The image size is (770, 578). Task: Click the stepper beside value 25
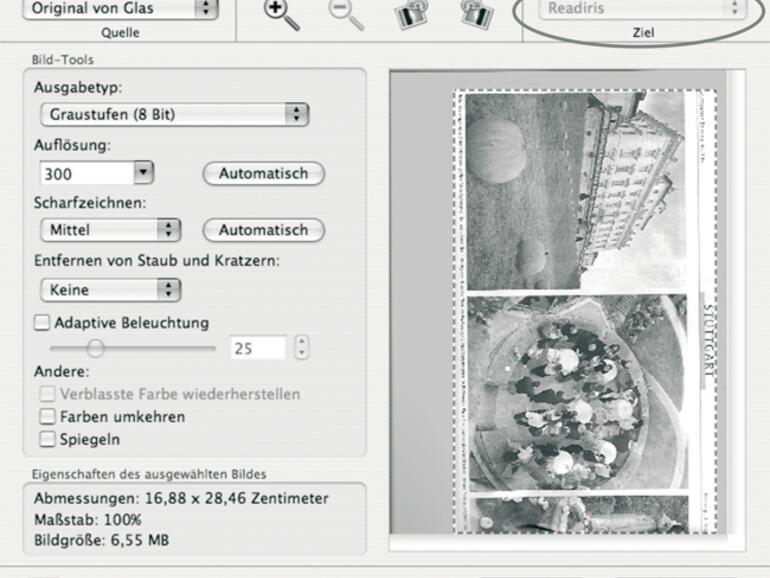(x=302, y=348)
